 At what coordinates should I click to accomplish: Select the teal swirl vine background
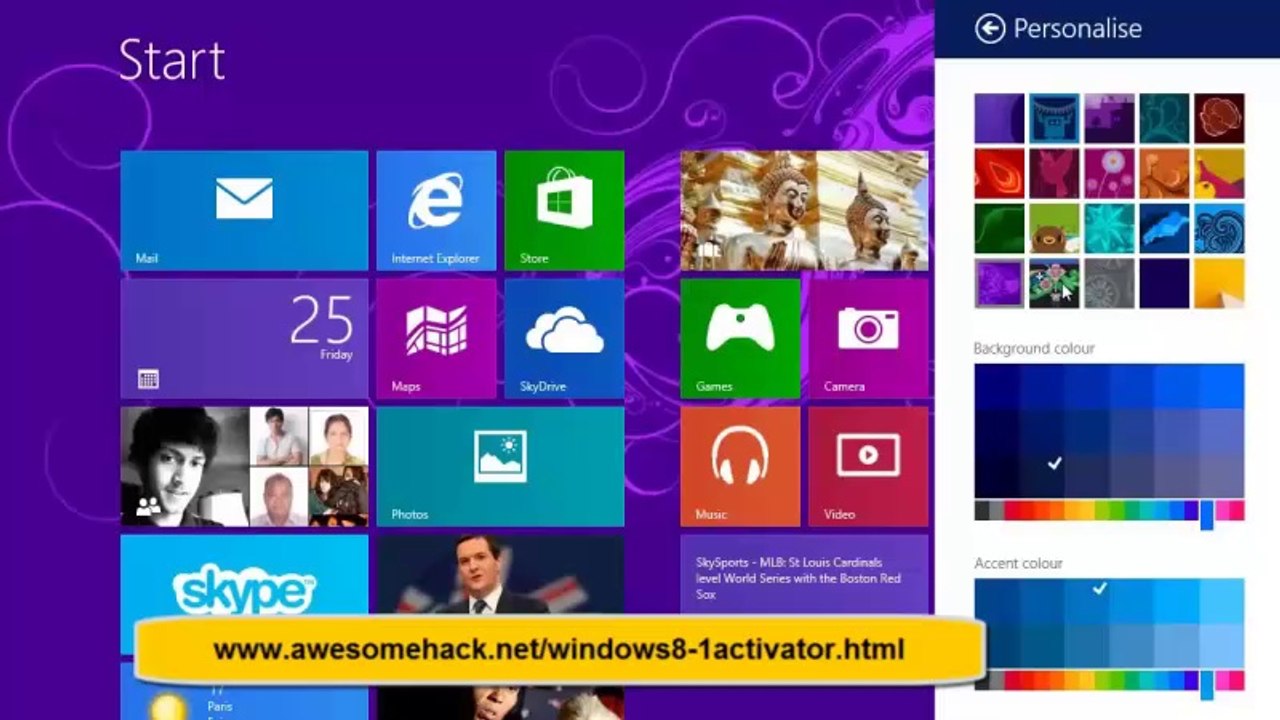1165,119
